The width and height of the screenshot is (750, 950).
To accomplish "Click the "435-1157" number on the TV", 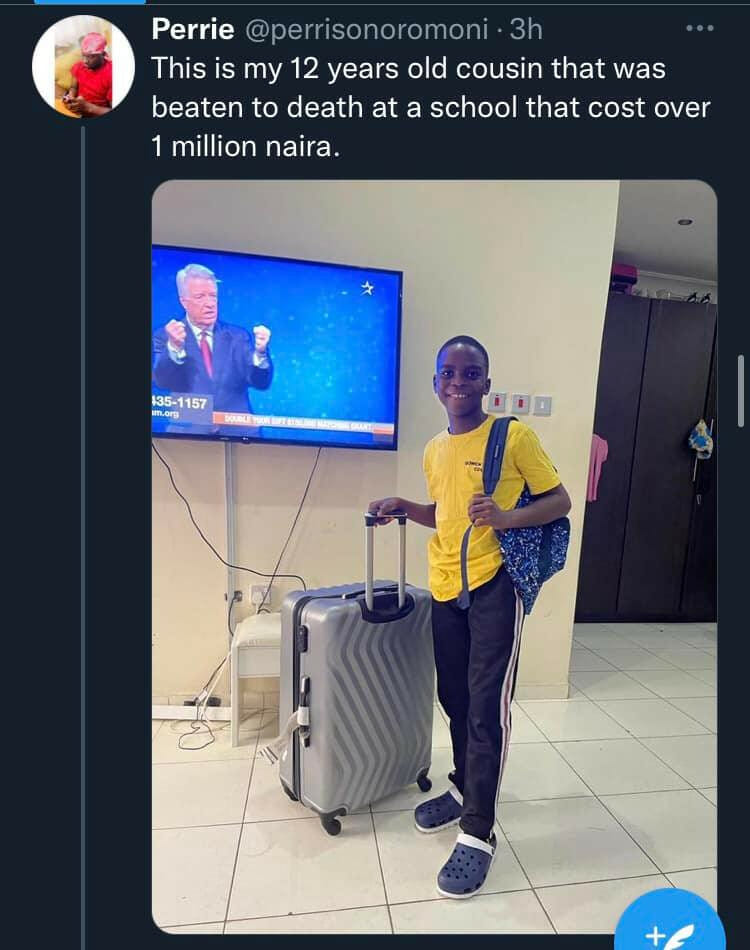I will [180, 402].
